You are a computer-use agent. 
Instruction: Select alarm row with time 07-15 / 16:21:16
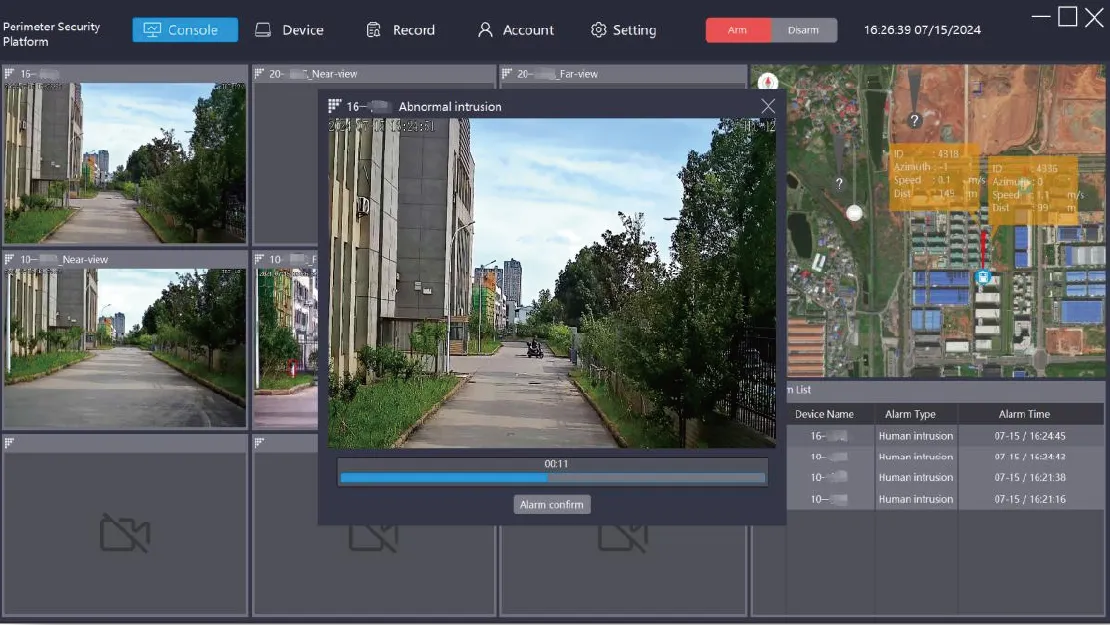[944, 499]
